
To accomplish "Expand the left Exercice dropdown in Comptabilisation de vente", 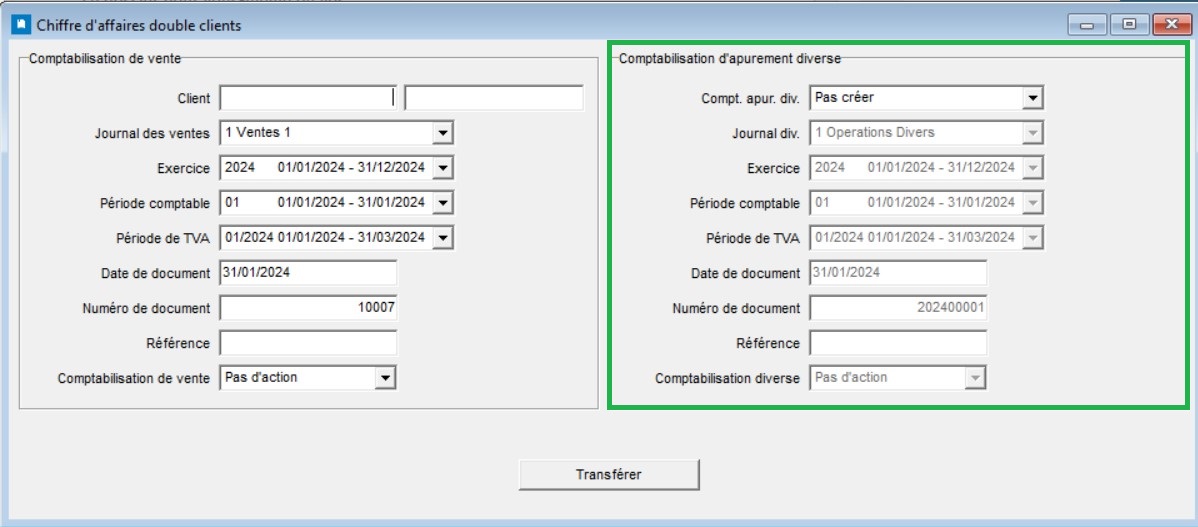I will (442, 167).
